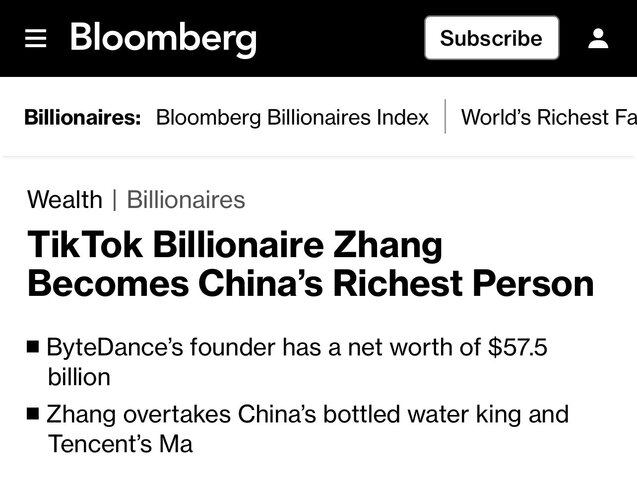Open the Billionaires link beside Wealth
The height and width of the screenshot is (484, 637).
pos(186,199)
